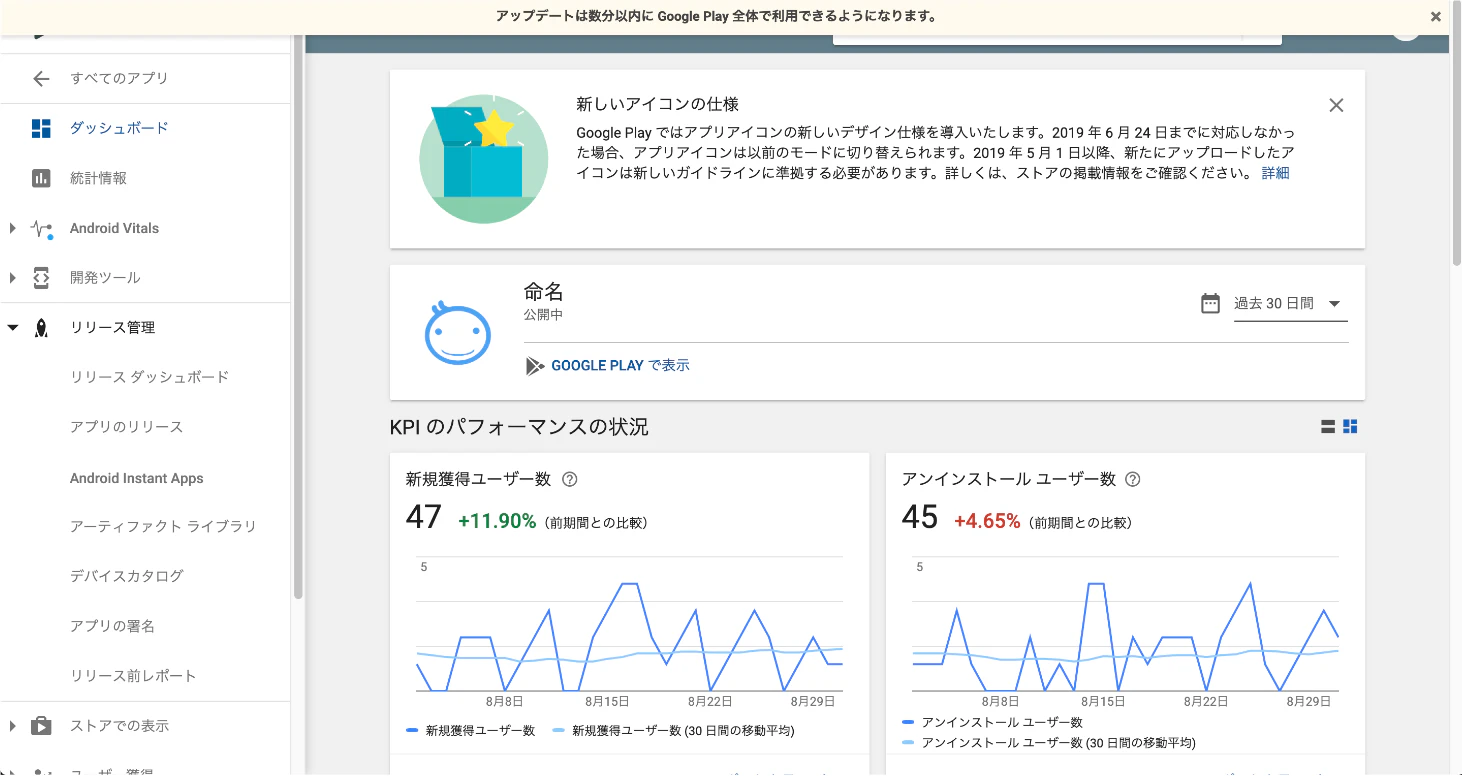Click GOOGLE PLAY で表示 link

coord(620,366)
